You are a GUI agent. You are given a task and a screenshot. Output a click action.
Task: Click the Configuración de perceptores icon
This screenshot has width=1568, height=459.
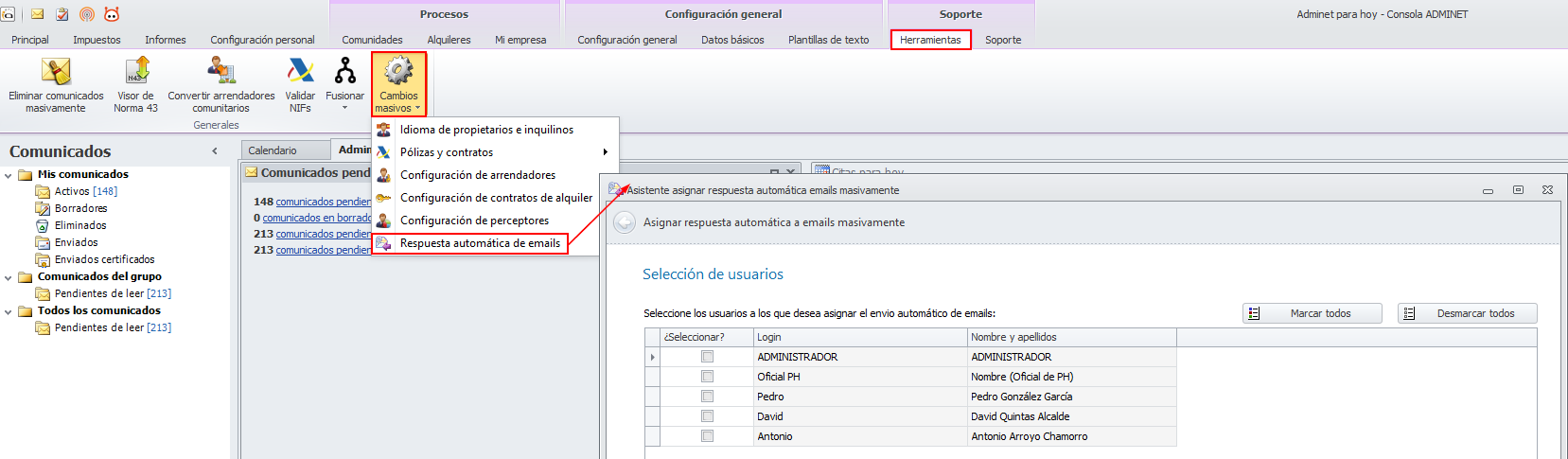tap(383, 221)
